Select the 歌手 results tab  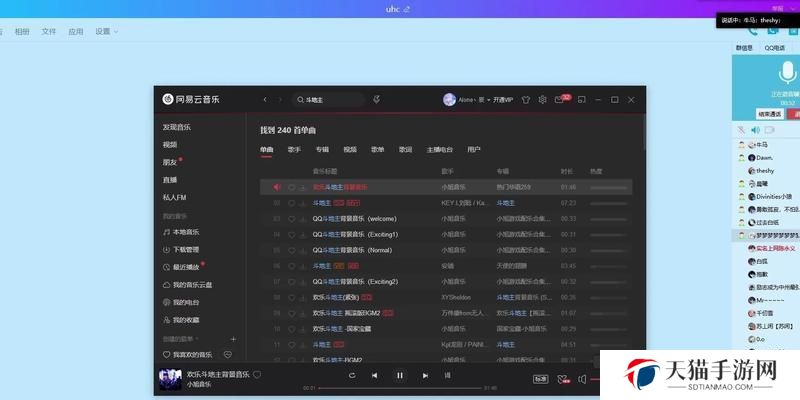click(294, 149)
